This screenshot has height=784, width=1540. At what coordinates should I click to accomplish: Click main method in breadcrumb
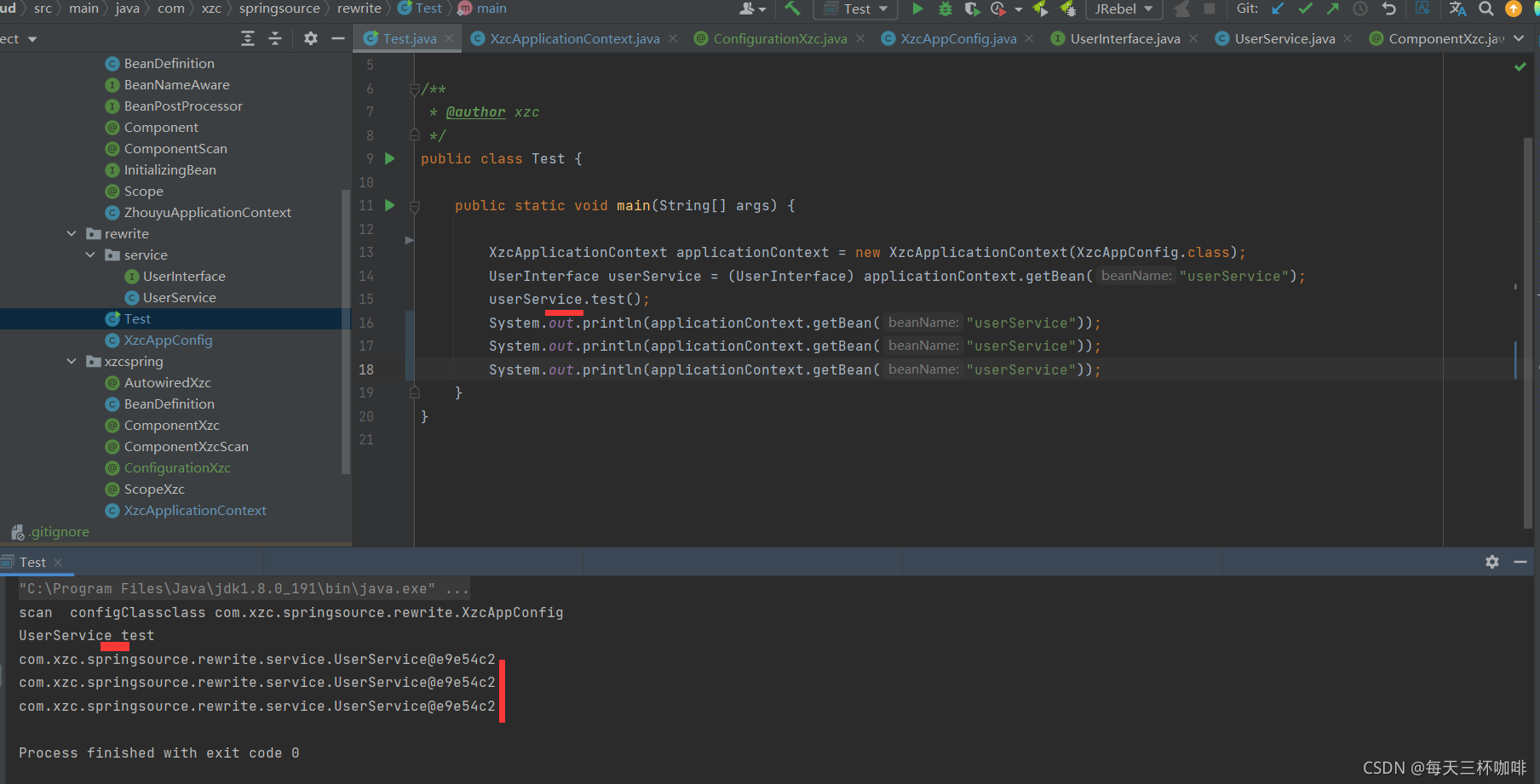coord(482,9)
